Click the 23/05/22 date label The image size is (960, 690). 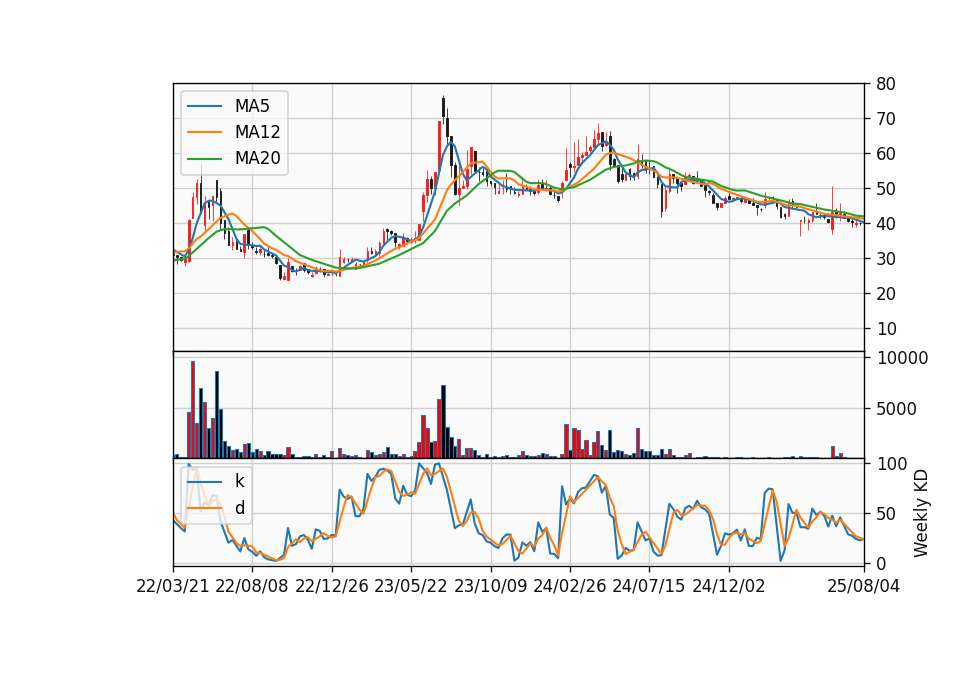click(x=411, y=586)
